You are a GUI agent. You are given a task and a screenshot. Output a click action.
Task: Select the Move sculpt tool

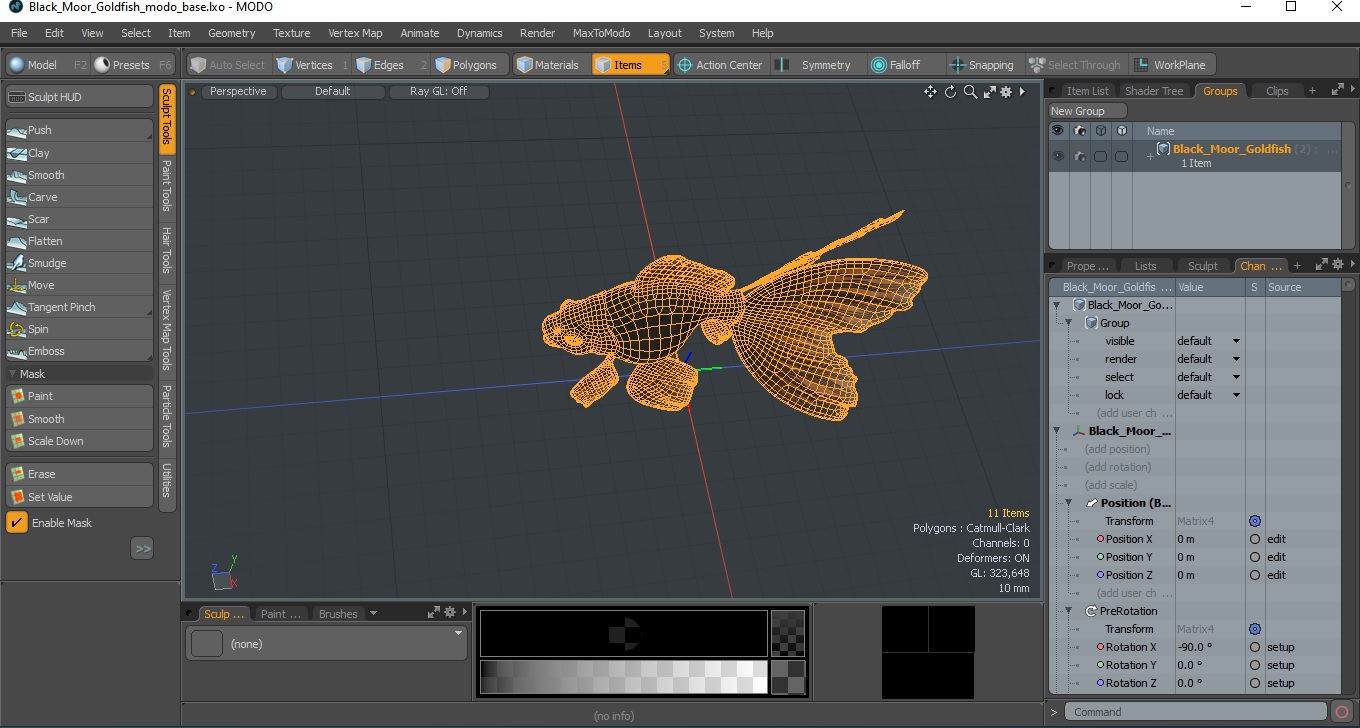coord(79,285)
